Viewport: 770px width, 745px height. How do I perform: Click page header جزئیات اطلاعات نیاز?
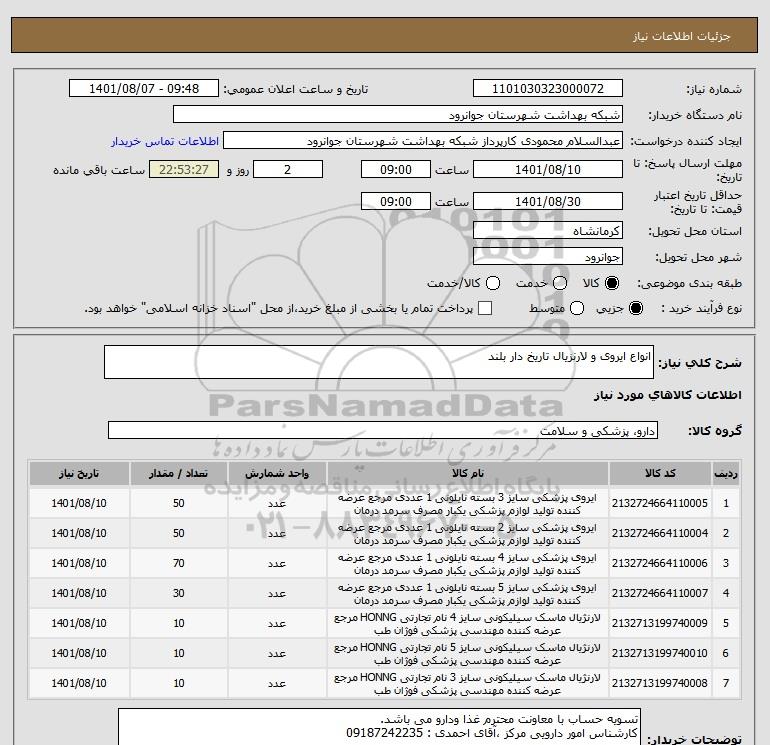tap(682, 36)
